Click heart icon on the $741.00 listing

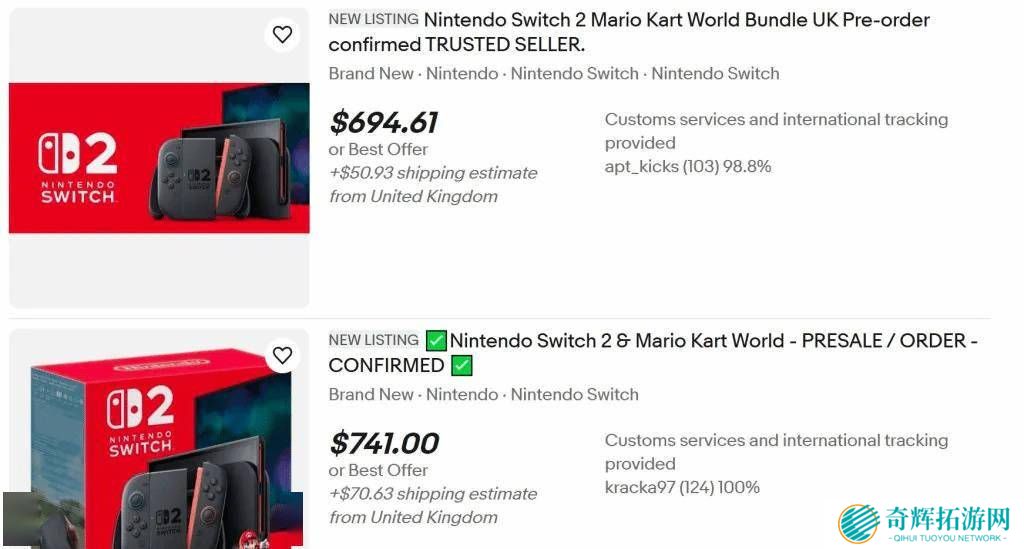(283, 356)
